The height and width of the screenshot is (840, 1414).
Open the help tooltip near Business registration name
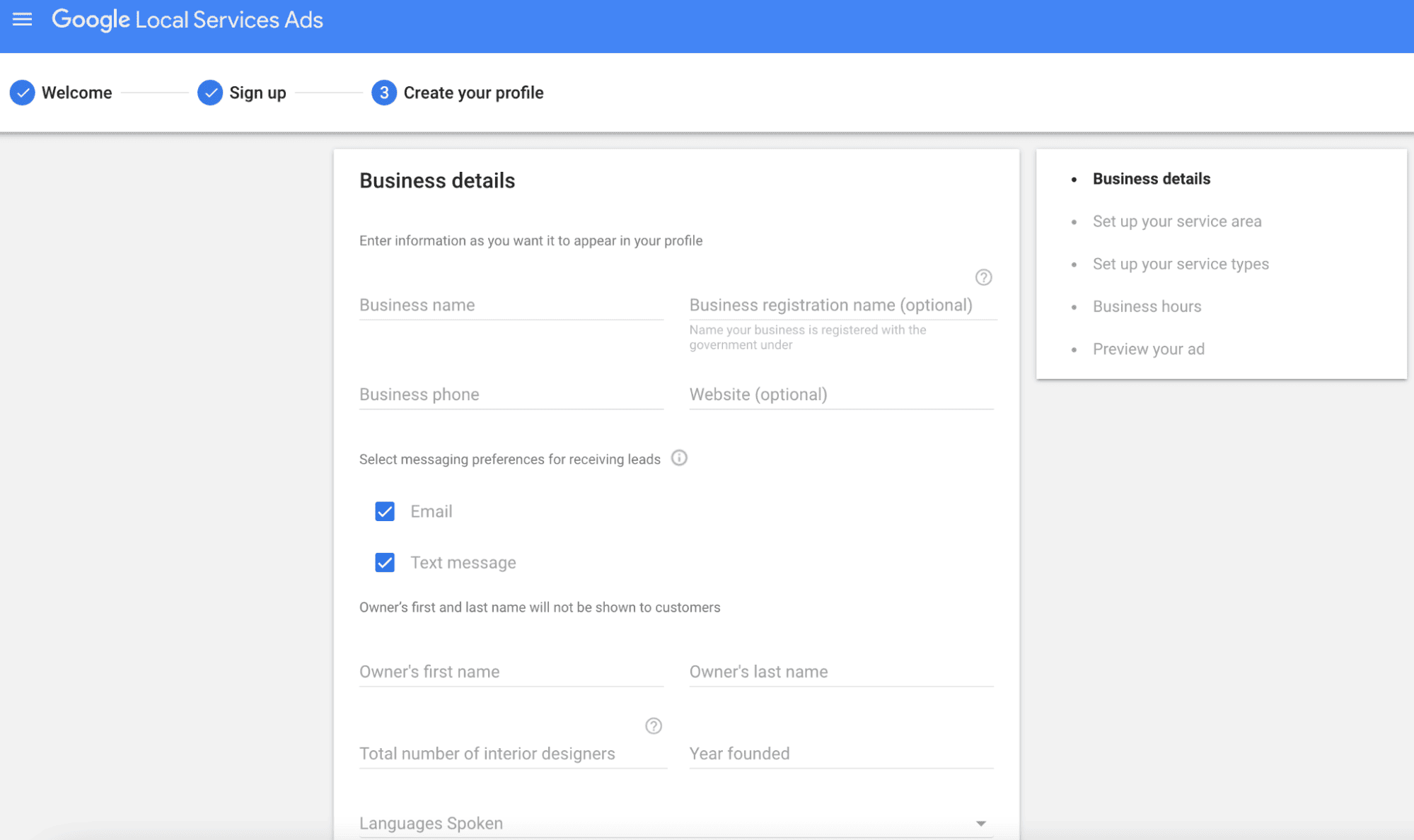(x=984, y=278)
